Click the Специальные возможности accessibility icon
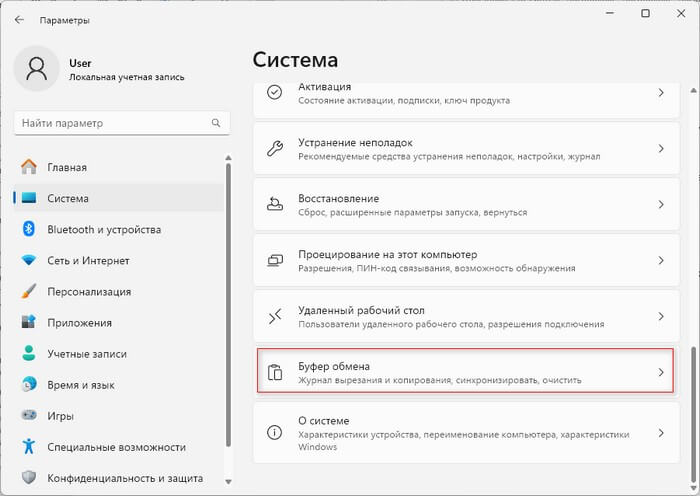Screen dimensions: 700x496 (29, 446)
